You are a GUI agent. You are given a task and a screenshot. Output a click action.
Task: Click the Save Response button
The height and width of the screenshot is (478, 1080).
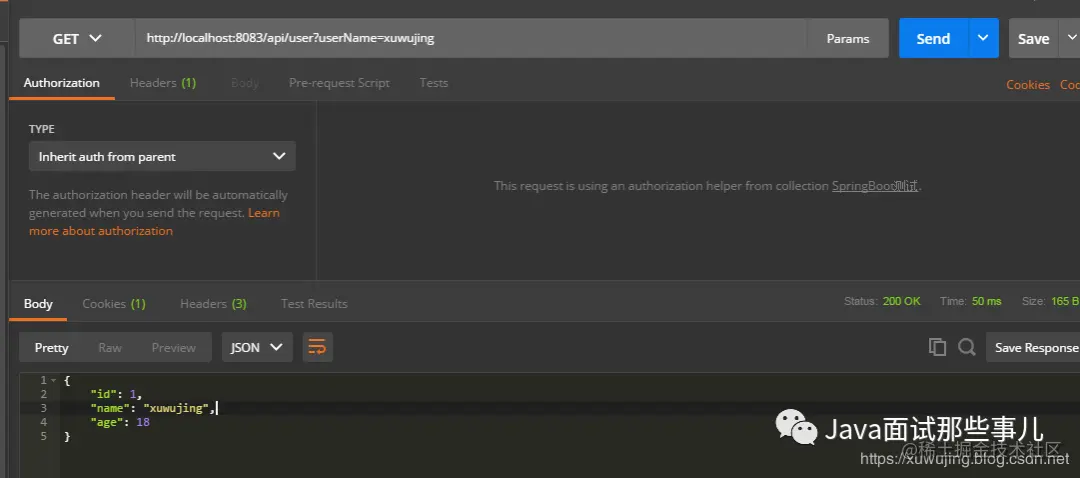point(1034,348)
